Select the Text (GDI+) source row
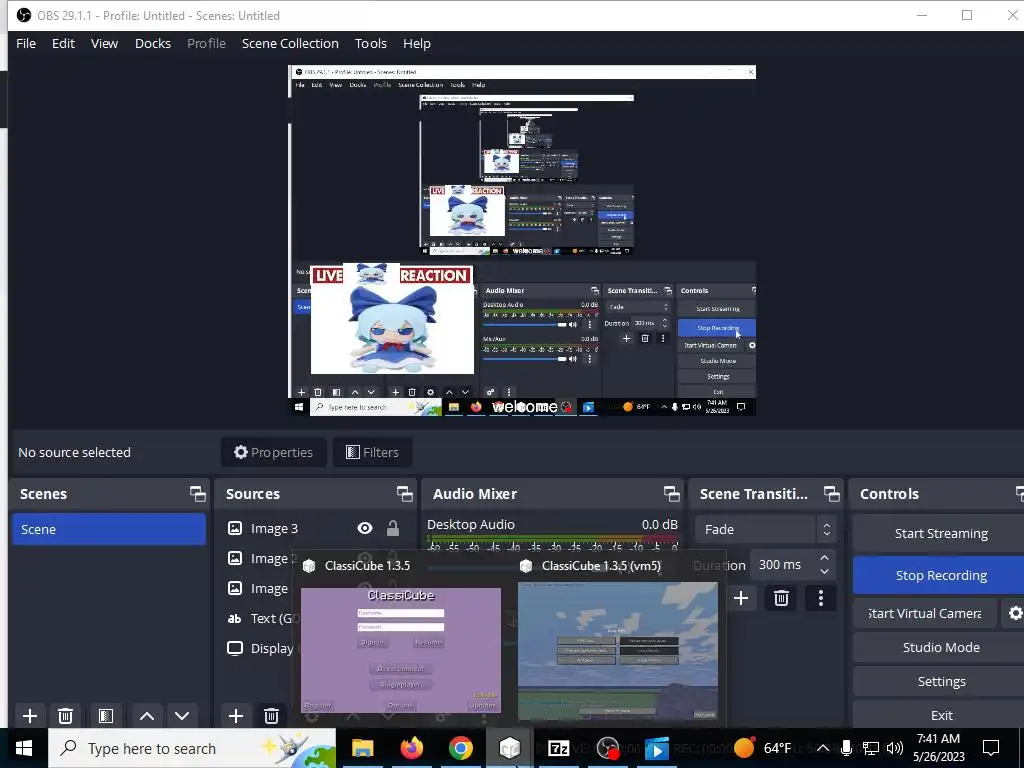This screenshot has width=1024, height=768. tap(260, 618)
